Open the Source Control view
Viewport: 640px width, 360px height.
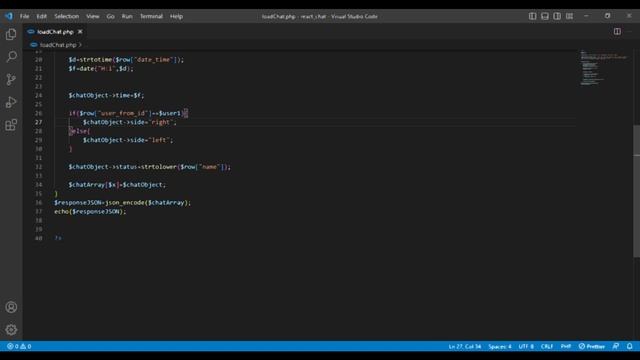coord(11,79)
